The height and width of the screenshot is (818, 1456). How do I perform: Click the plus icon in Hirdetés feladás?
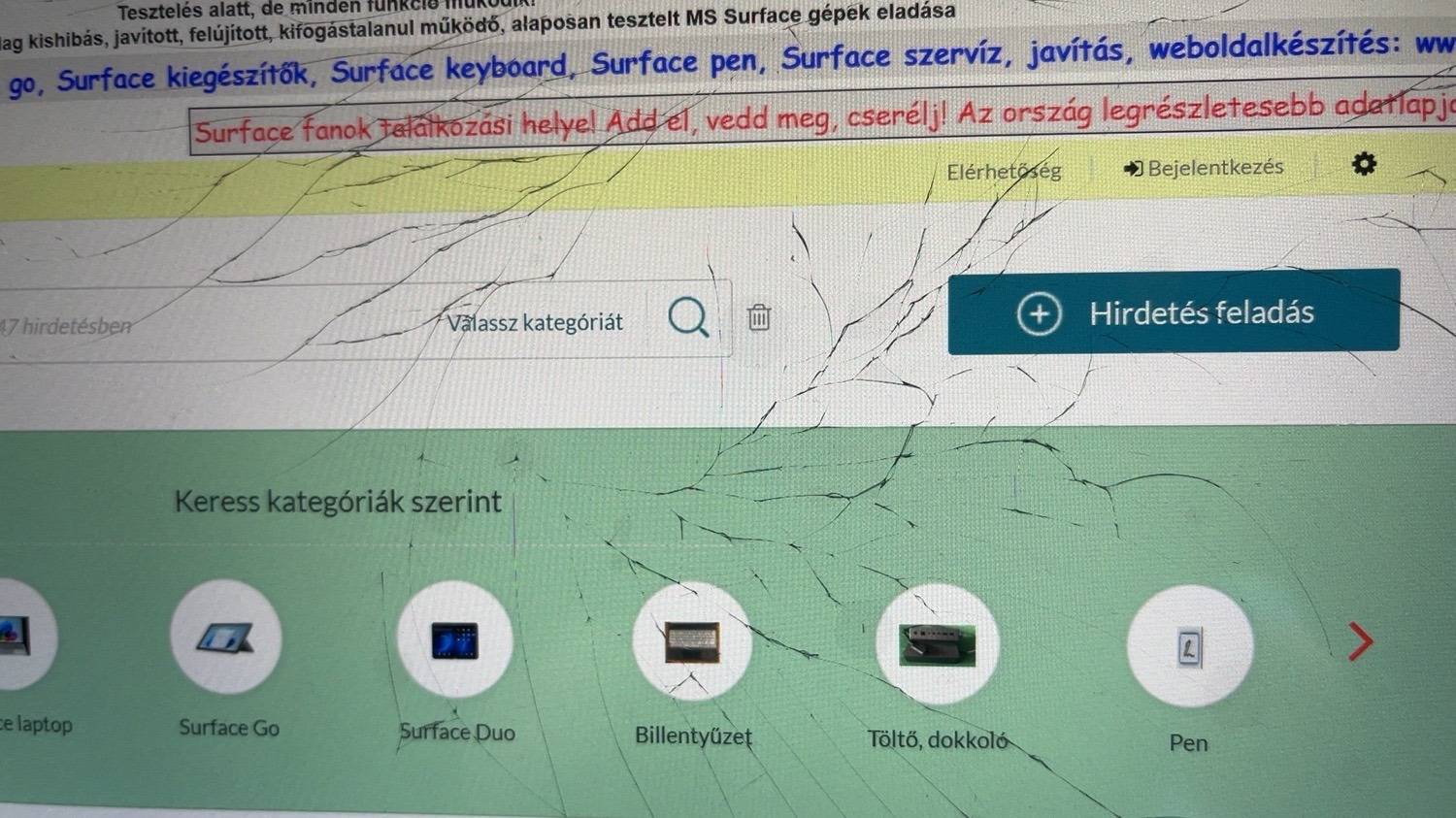coord(1039,313)
